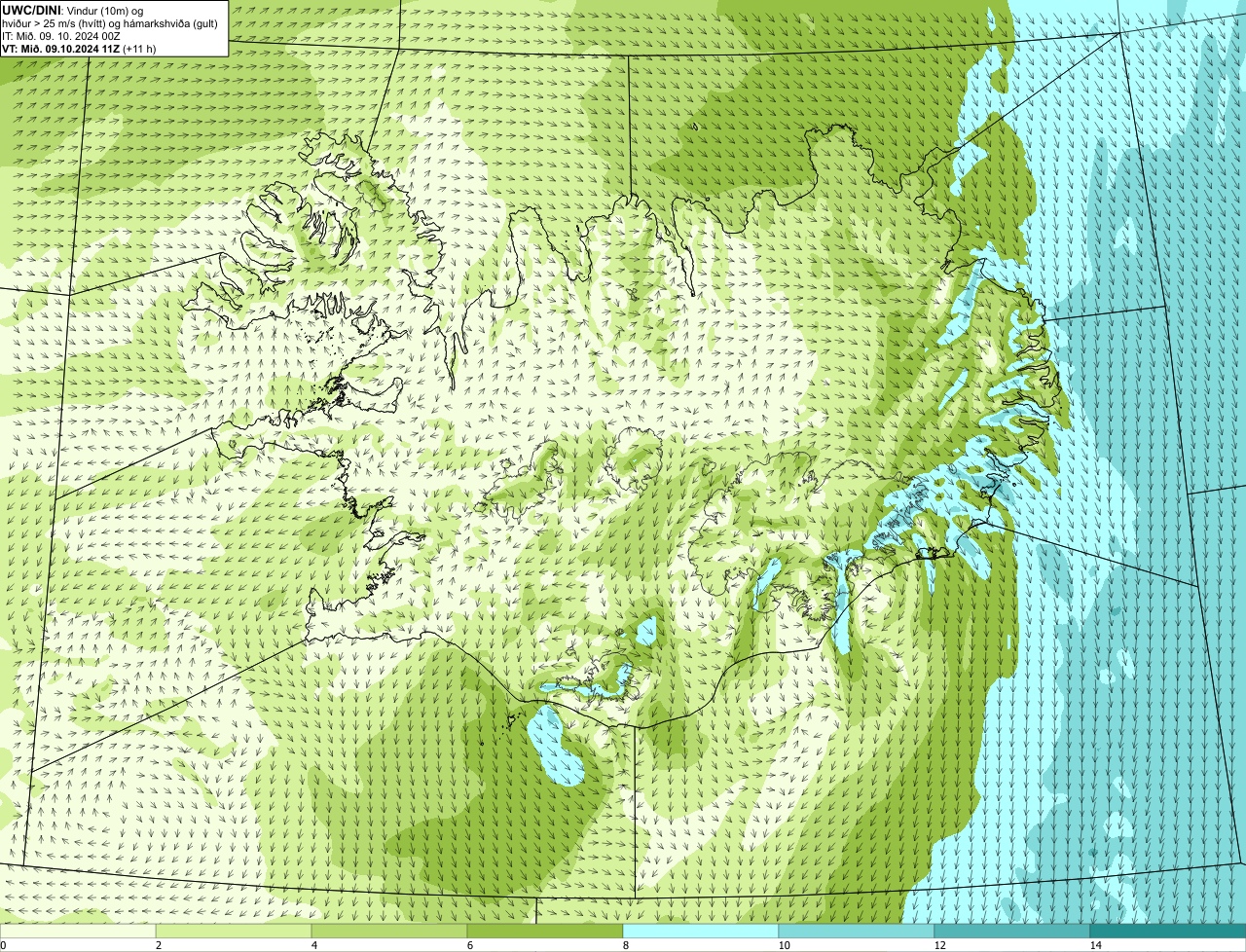Click the legend tick label 6
1246x952 pixels.
click(470, 945)
